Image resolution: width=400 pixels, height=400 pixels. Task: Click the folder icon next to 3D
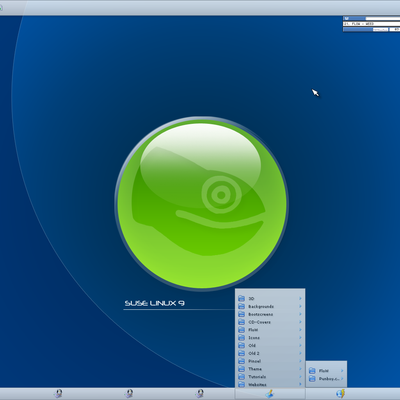pos(242,298)
